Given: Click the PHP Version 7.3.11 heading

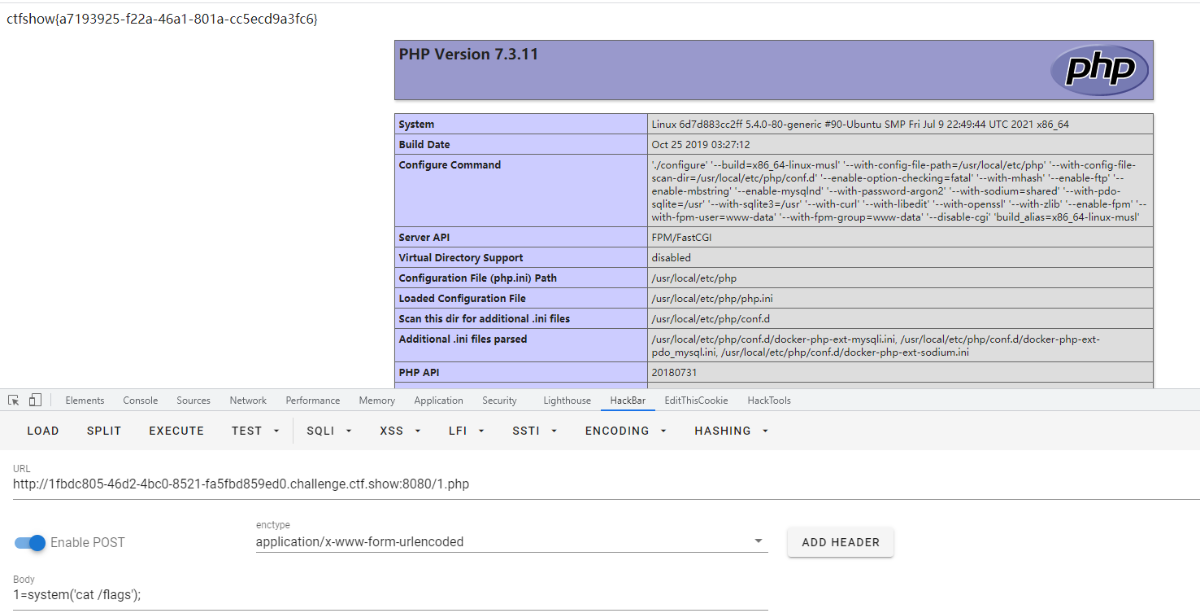Looking at the screenshot, I should click(468, 54).
